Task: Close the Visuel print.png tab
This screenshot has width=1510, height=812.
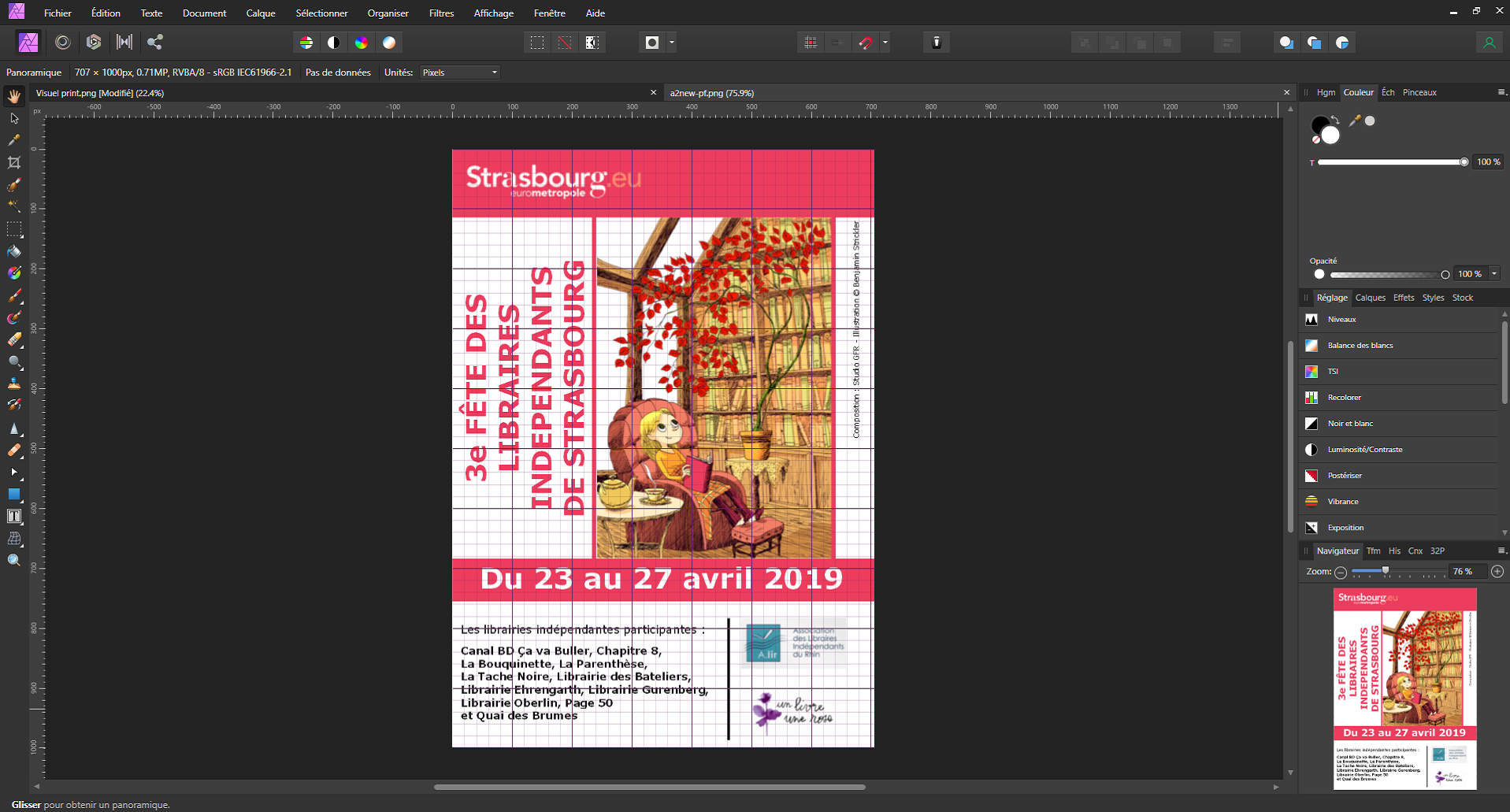Action: (653, 93)
